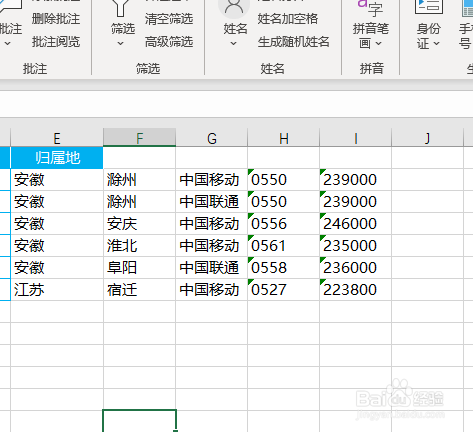Viewport: 473px width, 432px height.
Task: Select column H header
Action: click(x=284, y=138)
